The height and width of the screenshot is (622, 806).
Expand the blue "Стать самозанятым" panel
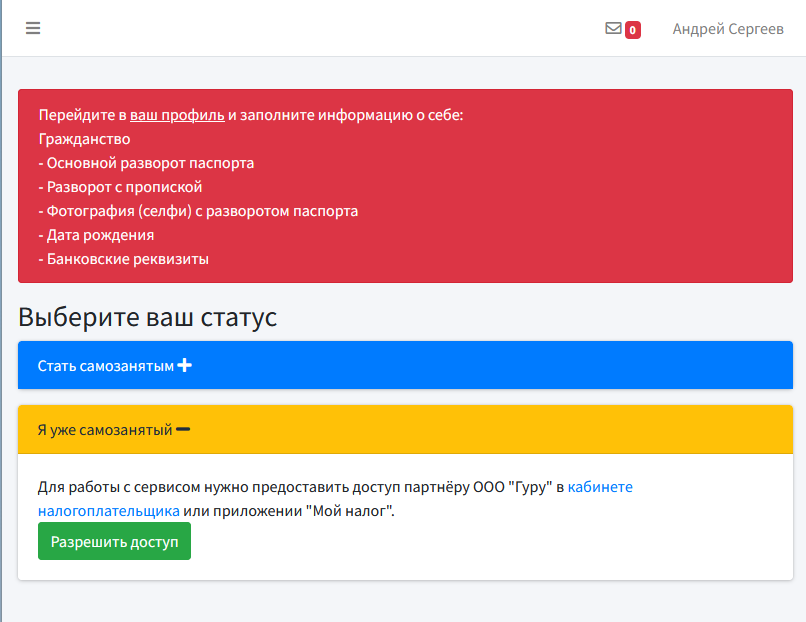tap(105, 366)
